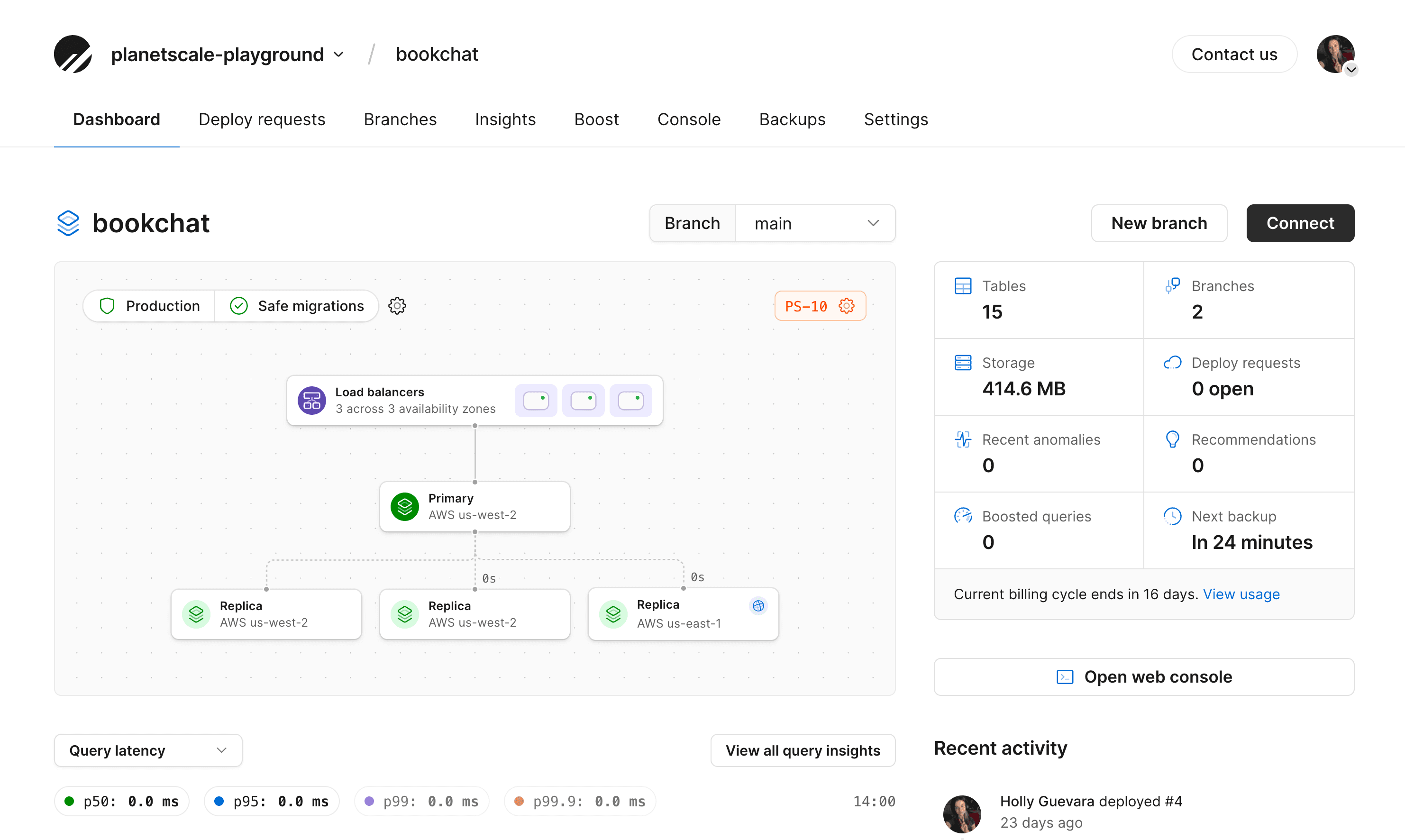Go to the Deploy requests tab
This screenshot has width=1405, height=840.
261,119
